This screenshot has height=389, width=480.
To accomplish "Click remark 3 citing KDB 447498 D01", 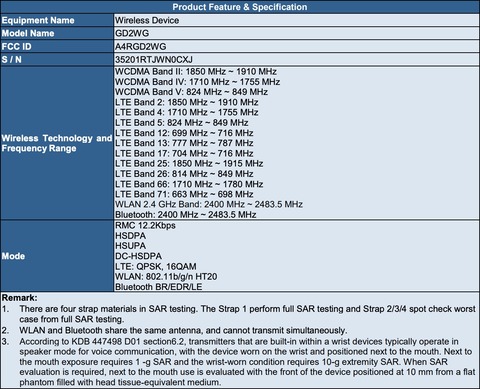I will (239, 362).
